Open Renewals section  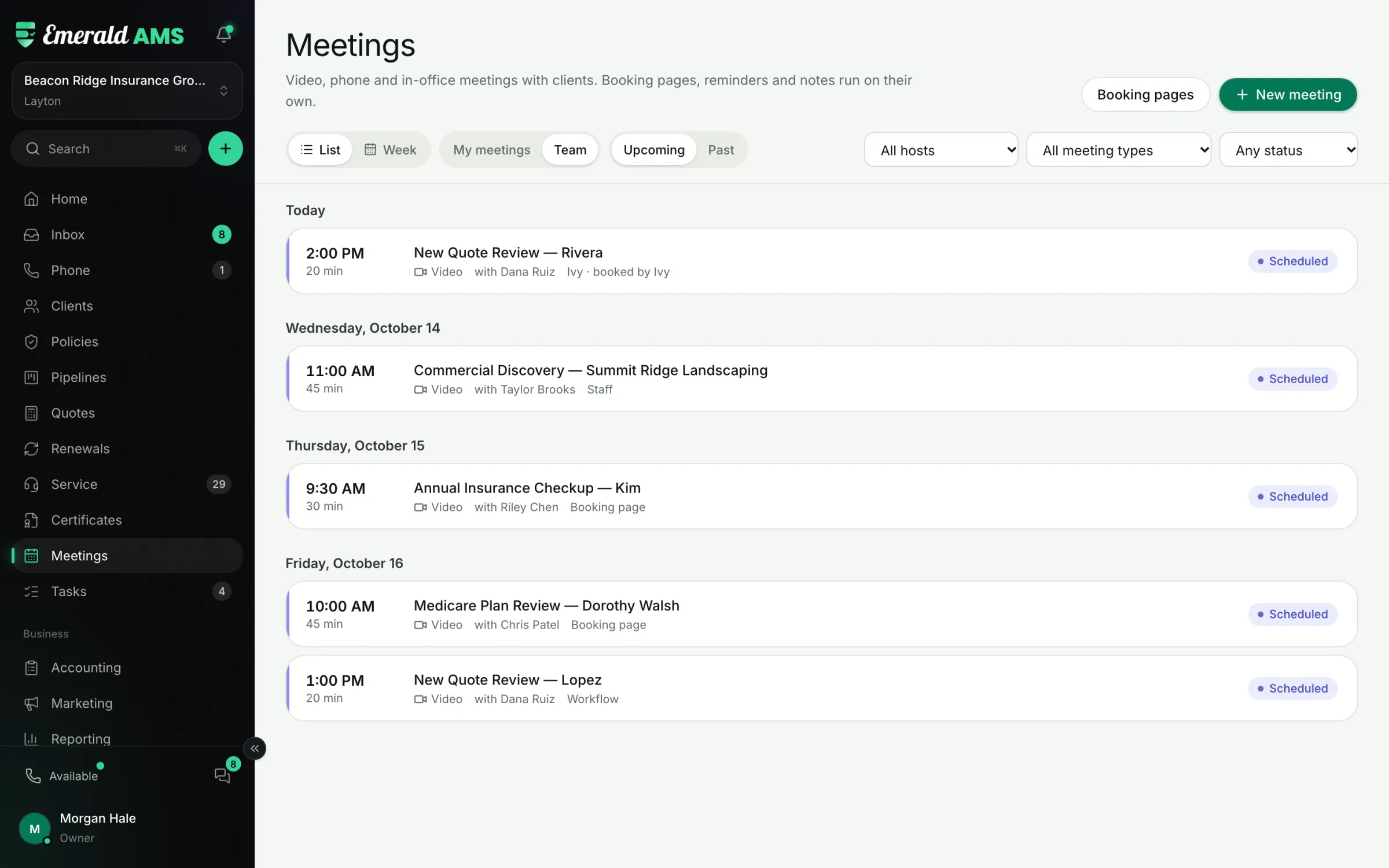tap(127, 448)
